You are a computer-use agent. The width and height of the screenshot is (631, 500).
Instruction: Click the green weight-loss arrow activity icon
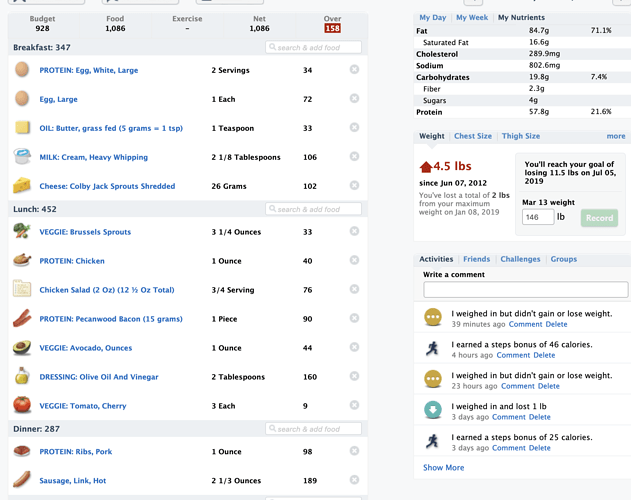point(433,410)
